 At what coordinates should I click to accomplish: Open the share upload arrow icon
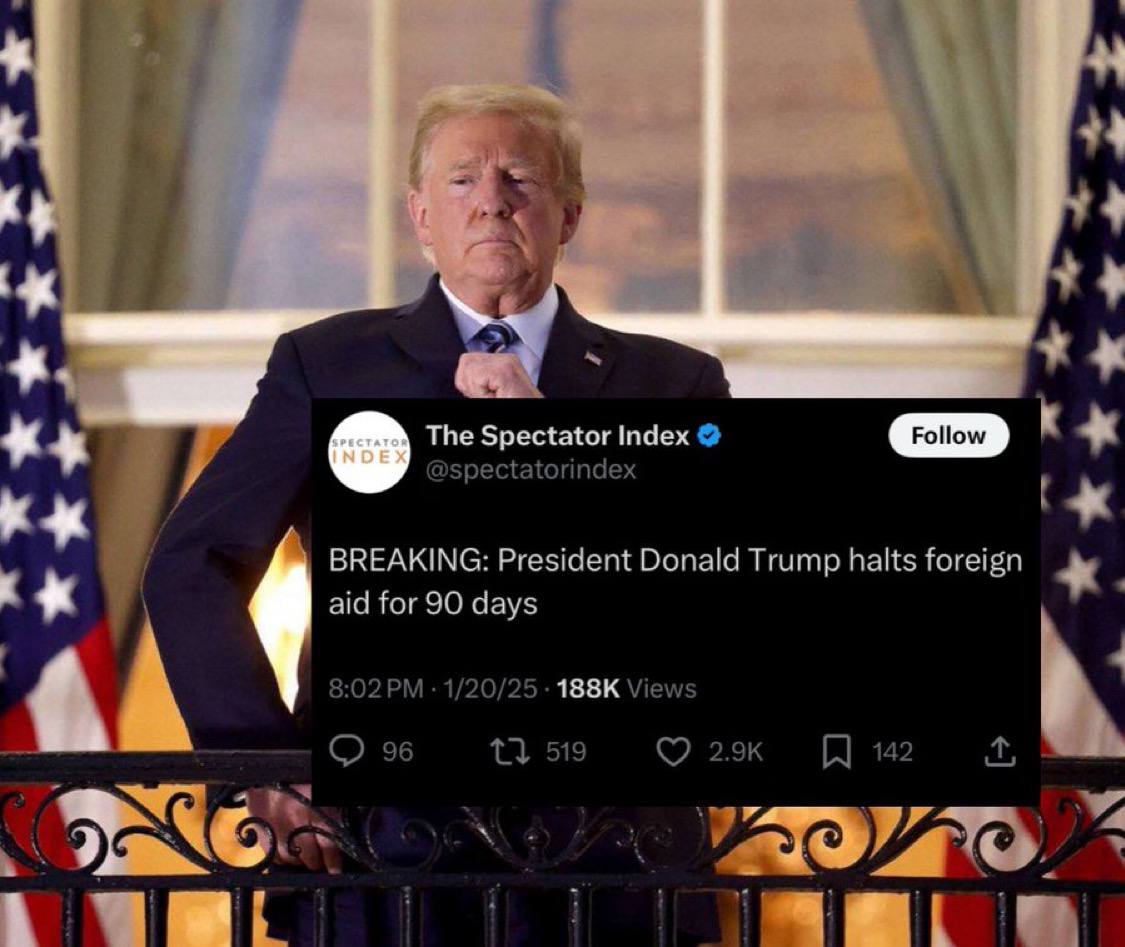pyautogui.click(x=1000, y=751)
